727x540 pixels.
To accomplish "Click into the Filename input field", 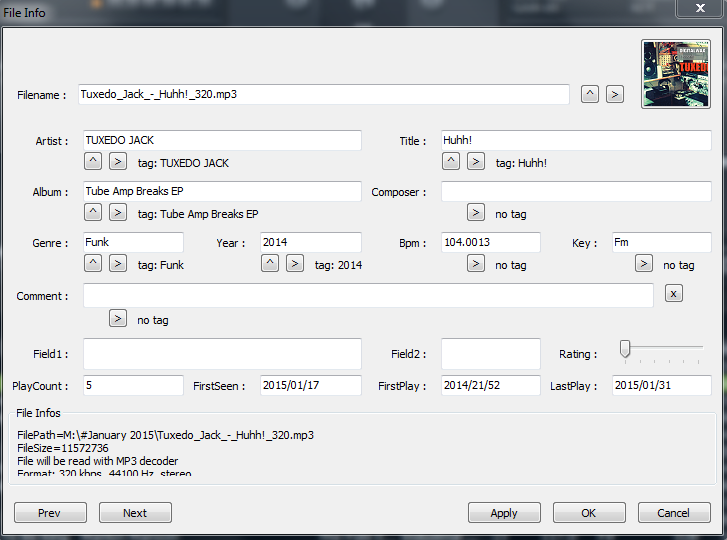I will (324, 94).
